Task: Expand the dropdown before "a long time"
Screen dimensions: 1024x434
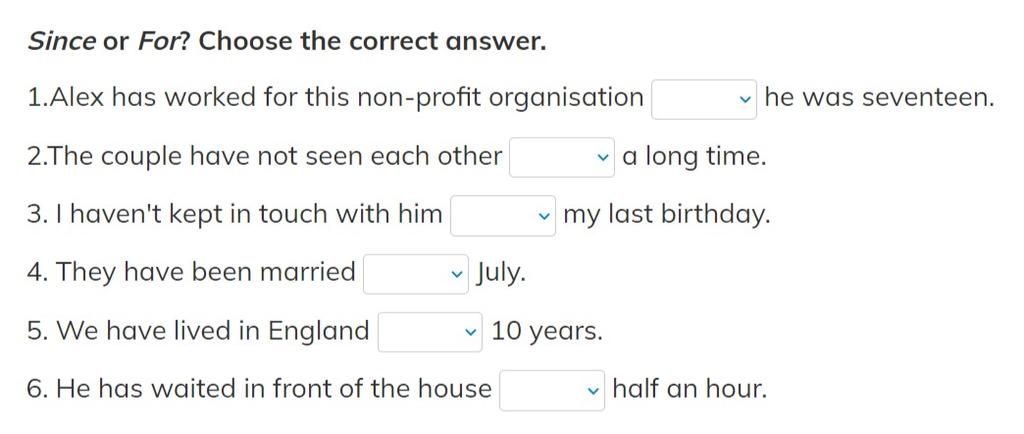Action: pos(561,157)
